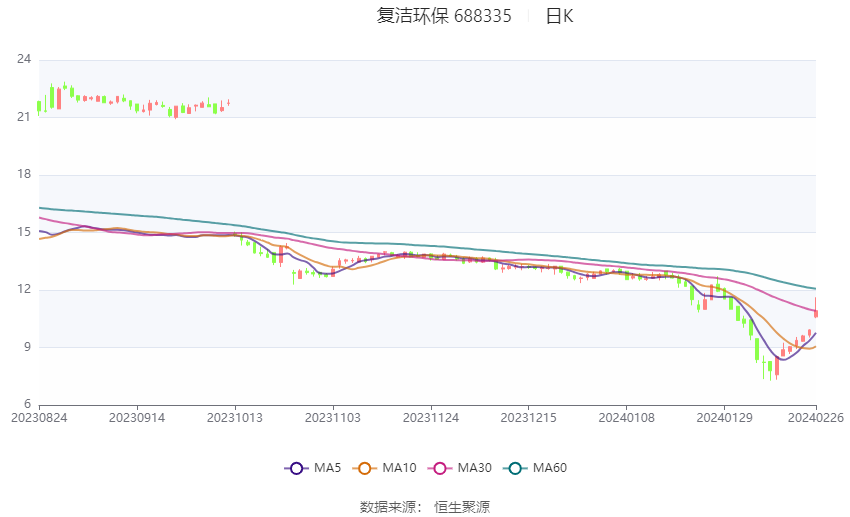Click the y-axis value 6
This screenshot has width=850, height=517.
tap(27, 404)
